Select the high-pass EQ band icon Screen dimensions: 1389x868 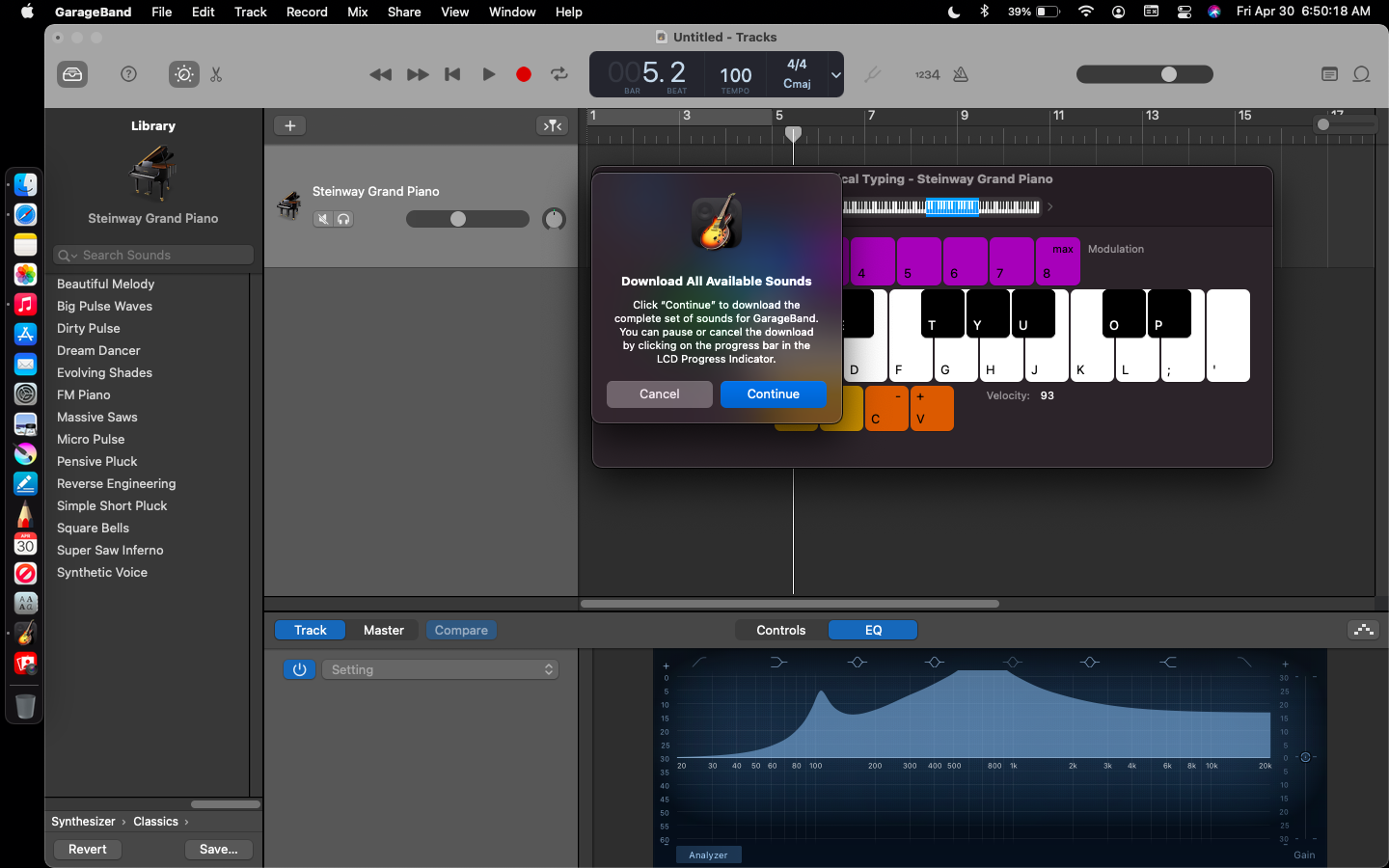tap(698, 662)
